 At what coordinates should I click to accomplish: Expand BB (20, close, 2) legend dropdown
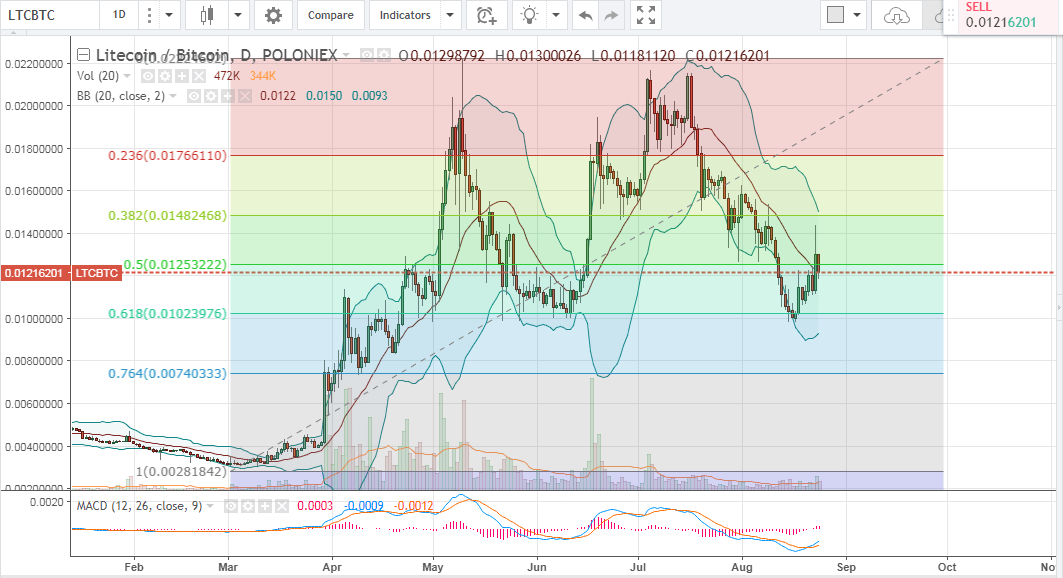(173, 96)
